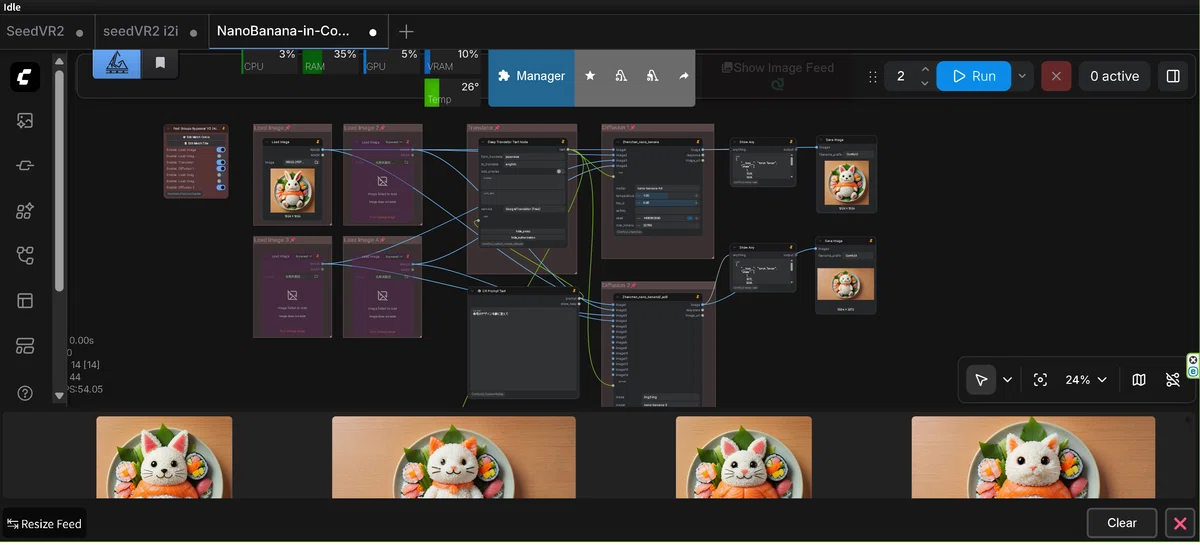Viewport: 1200px width, 545px height.
Task: Decrease the batch count stepper
Action: point(925,83)
